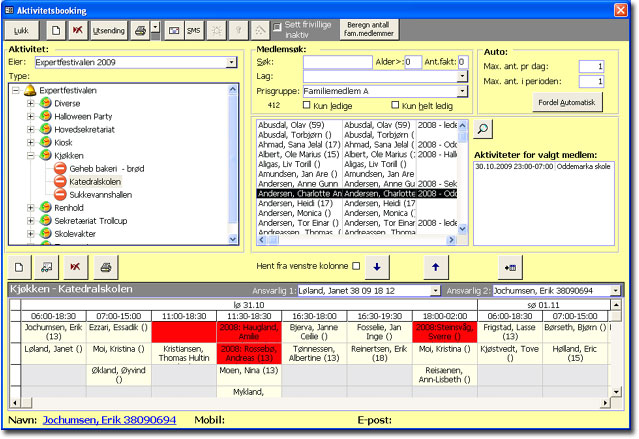
Task: Click the Fordel Automatisk button
Action: point(567,103)
